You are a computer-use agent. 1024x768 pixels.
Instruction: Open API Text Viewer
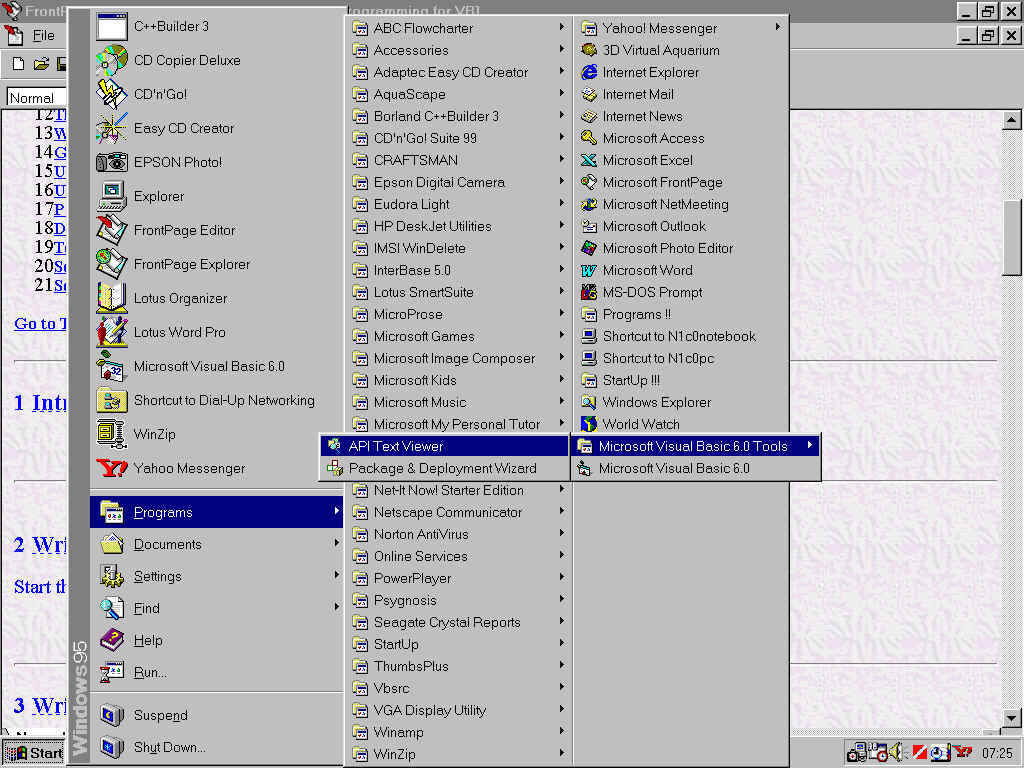pos(445,446)
